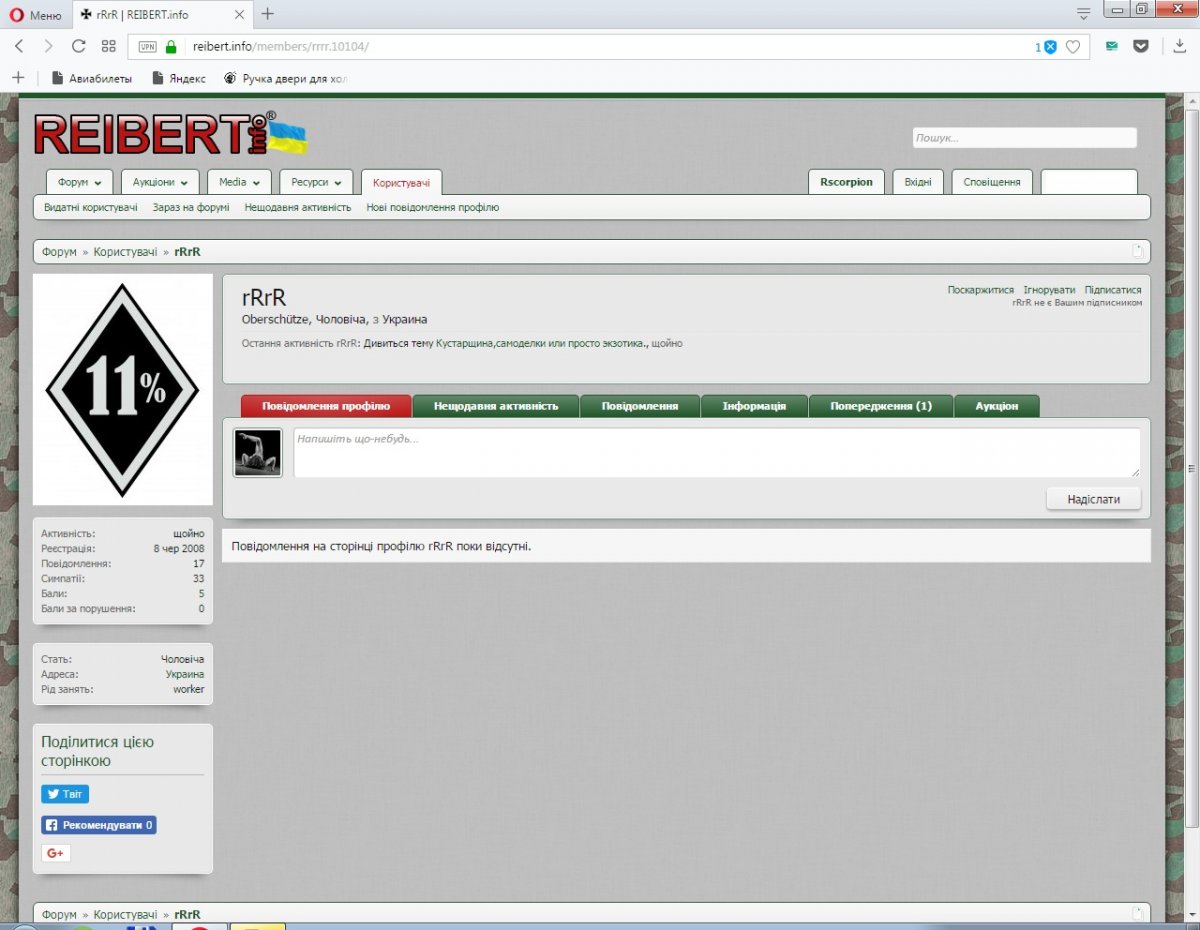This screenshot has width=1200, height=930.
Task: Click the browser back arrow
Action: (19, 46)
